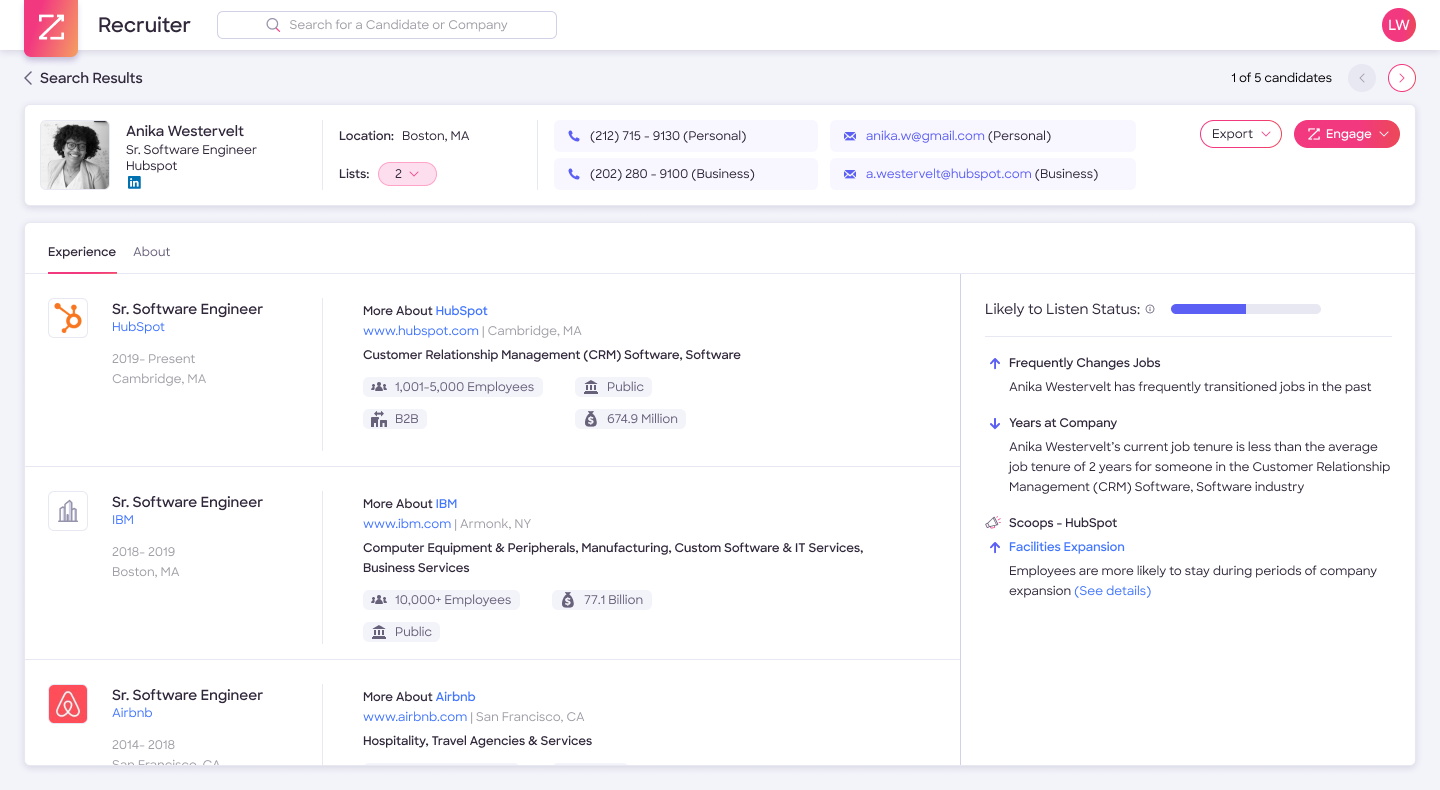Click the ZoomInfo logo icon
The height and width of the screenshot is (790, 1440).
pos(51,27)
